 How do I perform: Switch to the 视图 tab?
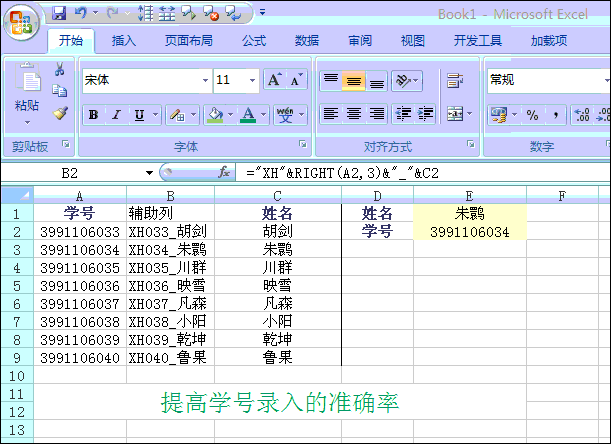[413, 41]
